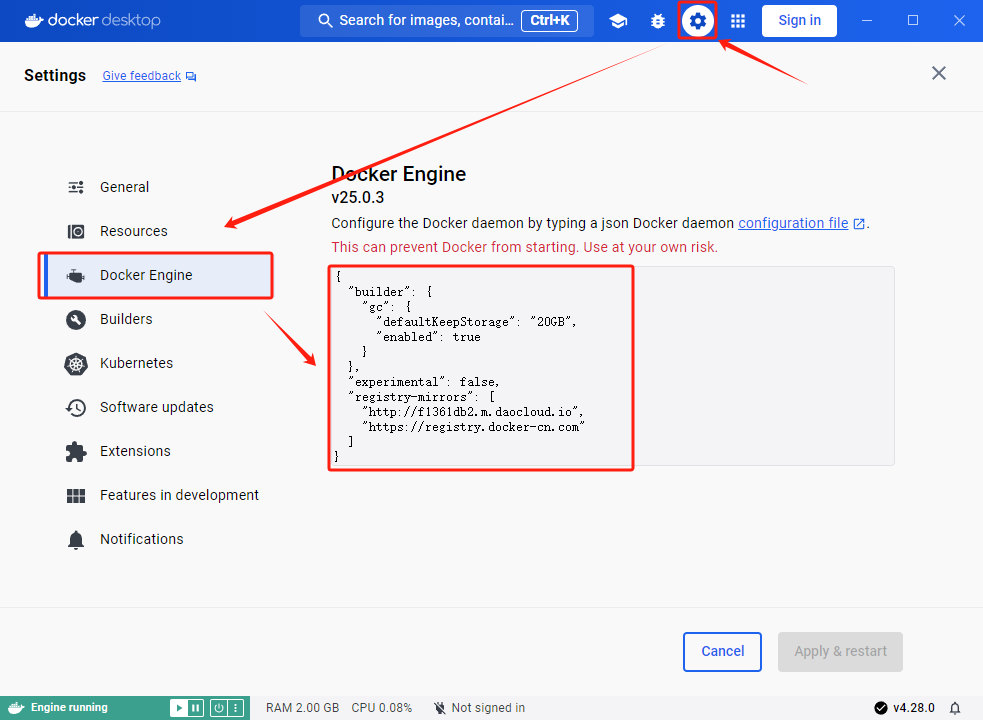Click inside the daemon JSON configuration editor
Screen dimensions: 983x720
(x=612, y=366)
